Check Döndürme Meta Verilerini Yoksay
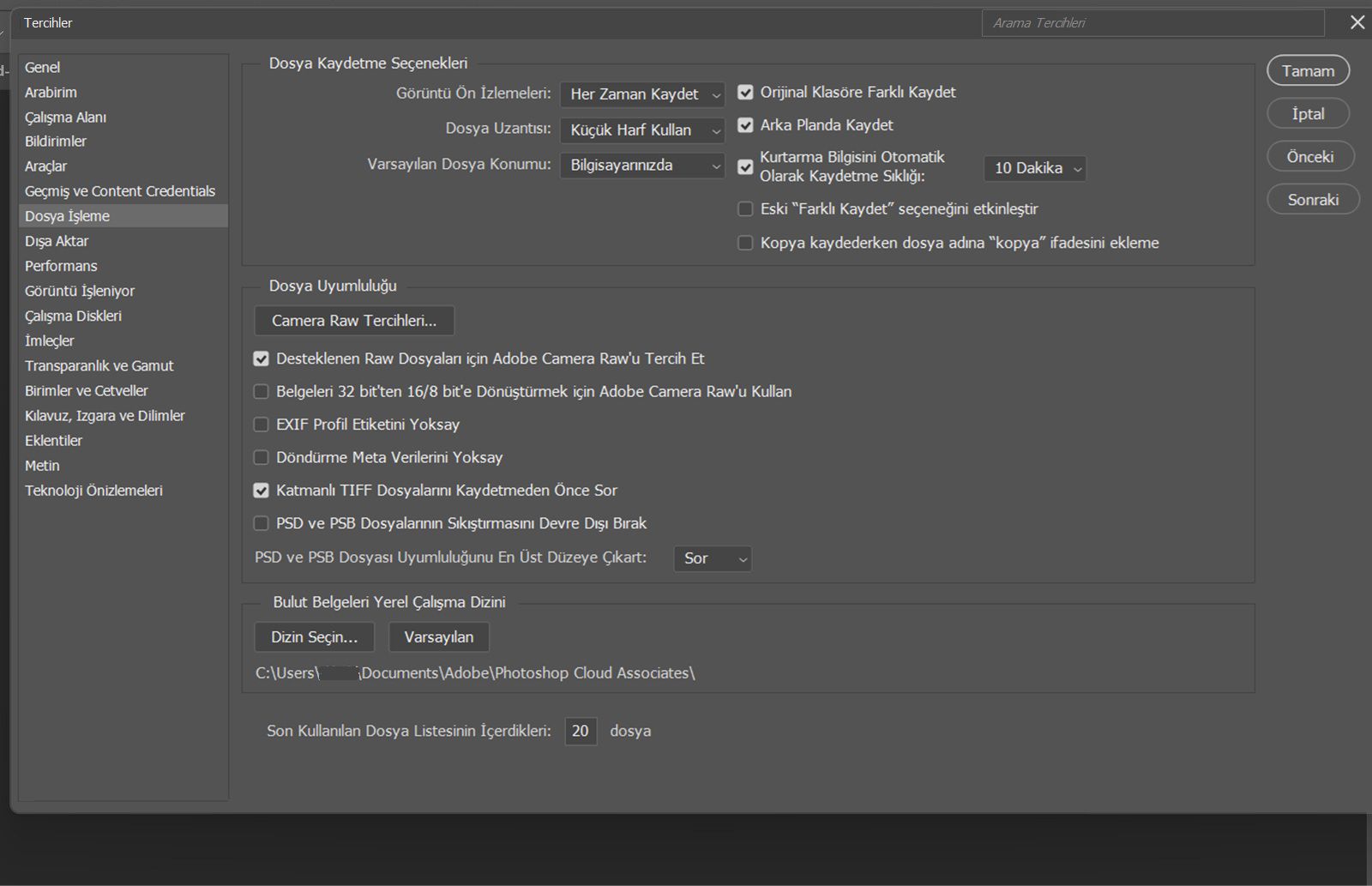 coord(262,457)
